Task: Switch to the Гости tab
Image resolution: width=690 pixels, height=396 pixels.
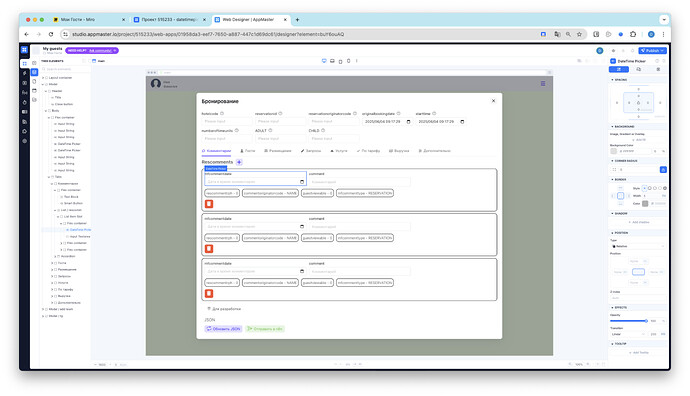Action: click(248, 151)
